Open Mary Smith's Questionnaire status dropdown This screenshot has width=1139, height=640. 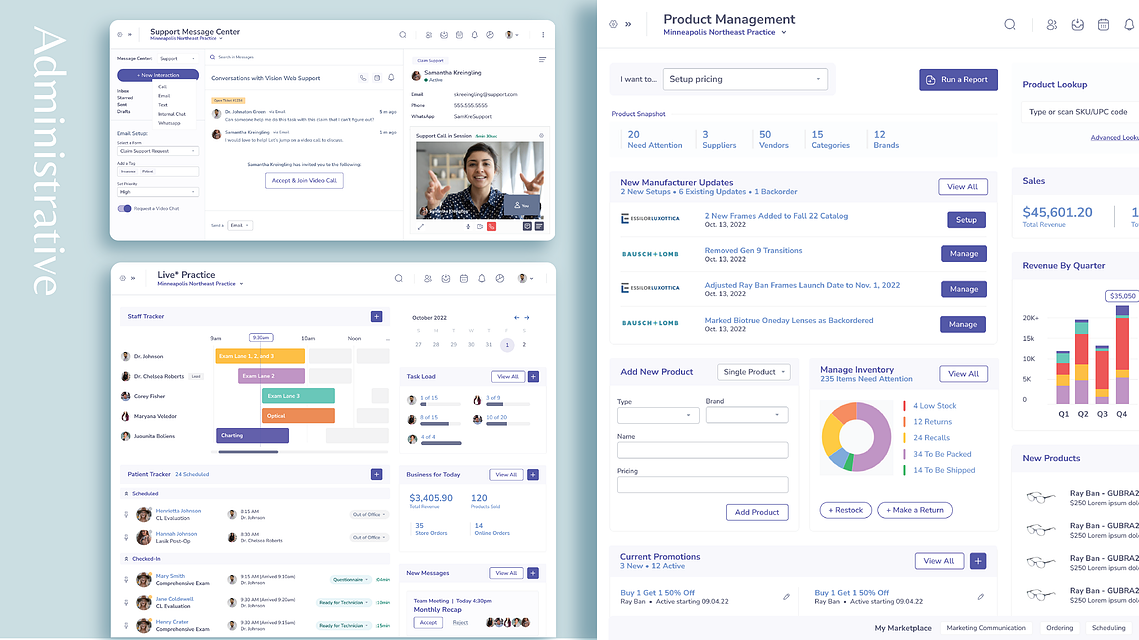point(351,580)
